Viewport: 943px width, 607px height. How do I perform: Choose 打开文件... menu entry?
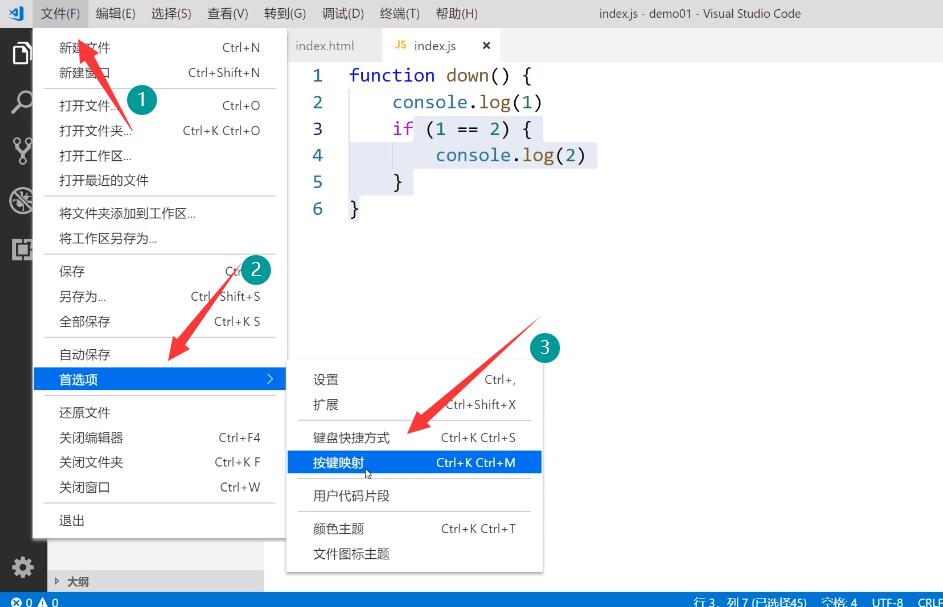point(159,105)
